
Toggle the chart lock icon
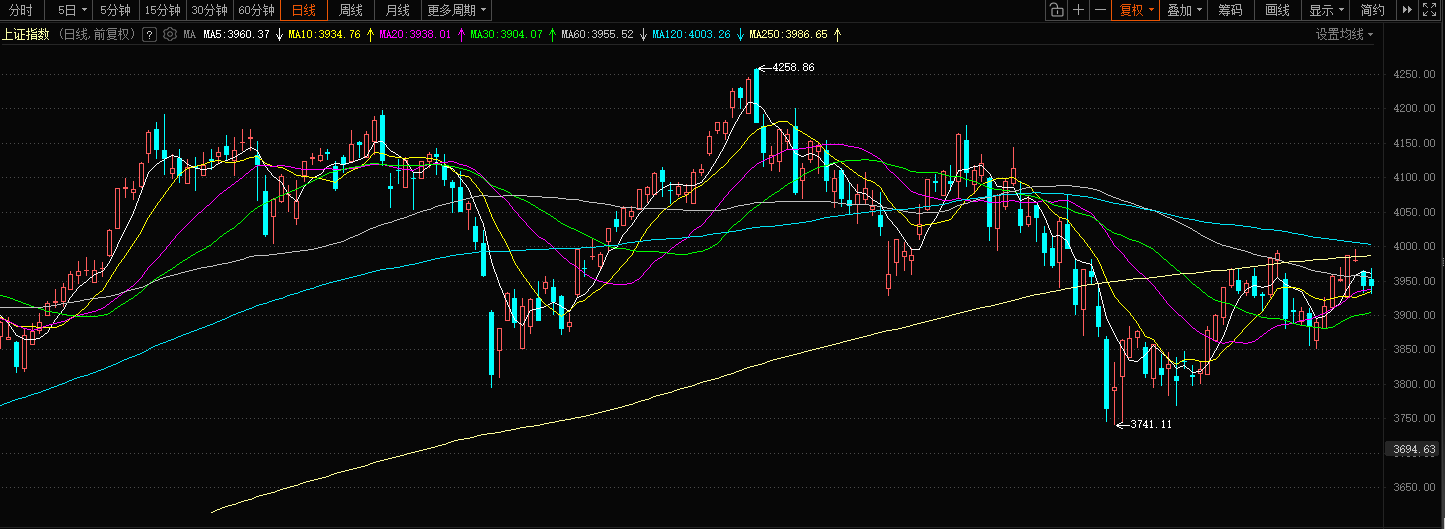tap(1056, 10)
